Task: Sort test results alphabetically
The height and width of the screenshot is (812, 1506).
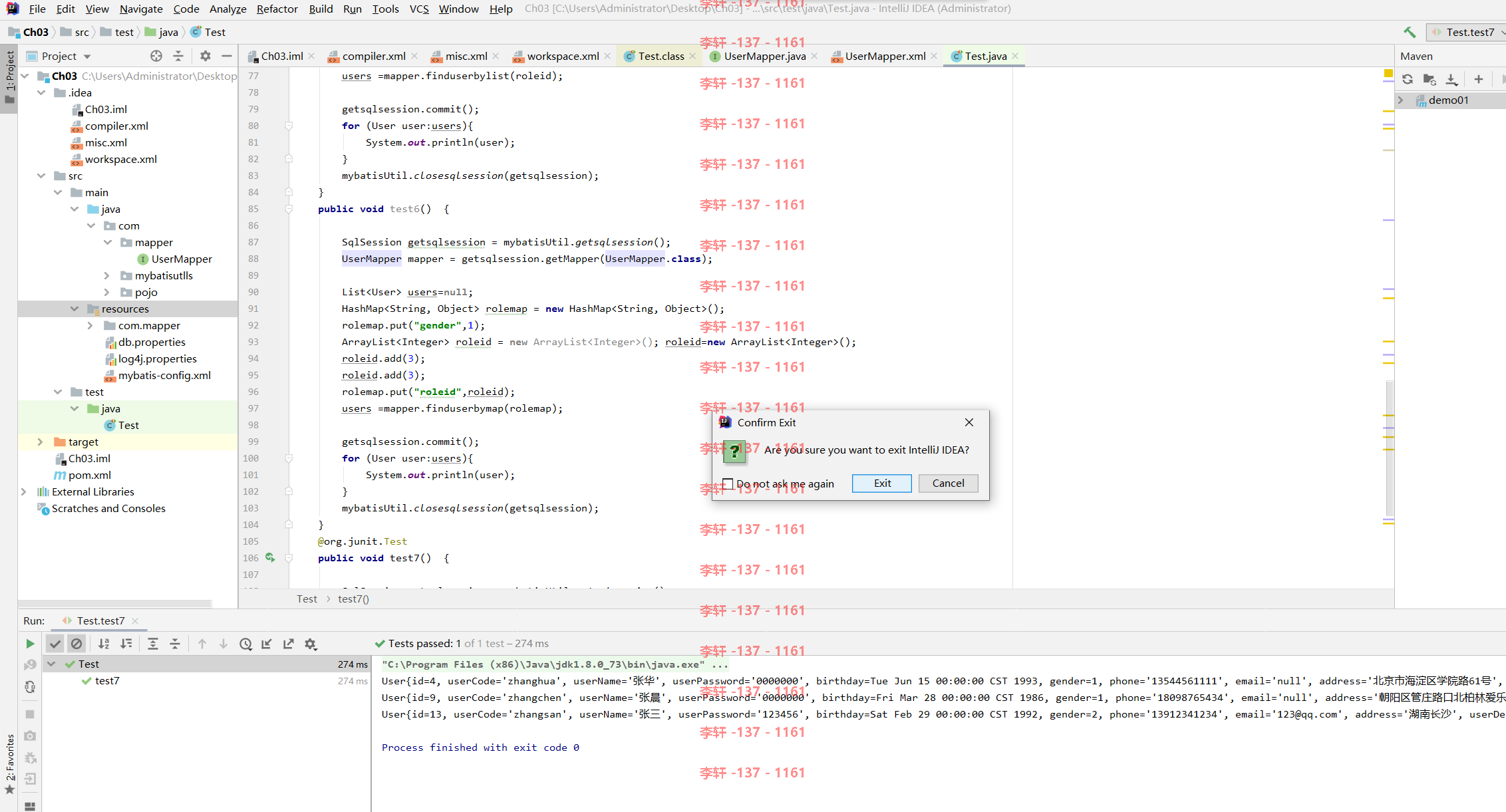Action: [x=104, y=644]
